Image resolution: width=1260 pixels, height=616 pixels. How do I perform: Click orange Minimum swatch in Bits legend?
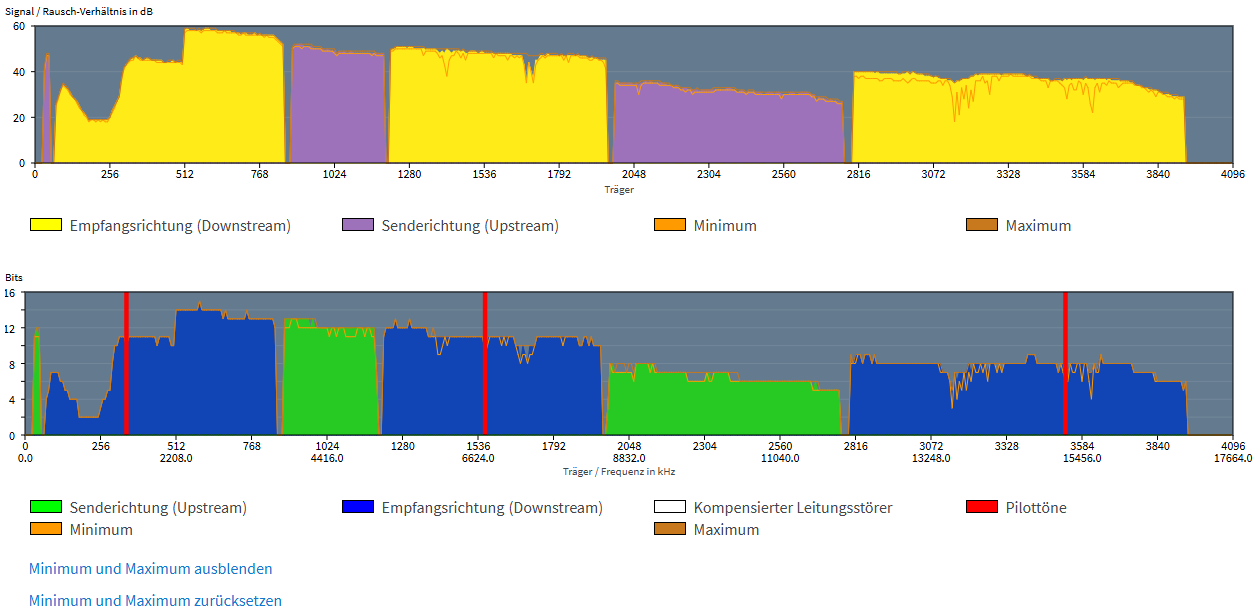[x=46, y=529]
